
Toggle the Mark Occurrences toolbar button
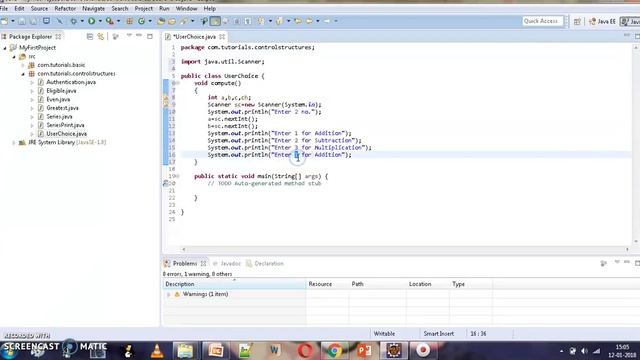pos(215,21)
